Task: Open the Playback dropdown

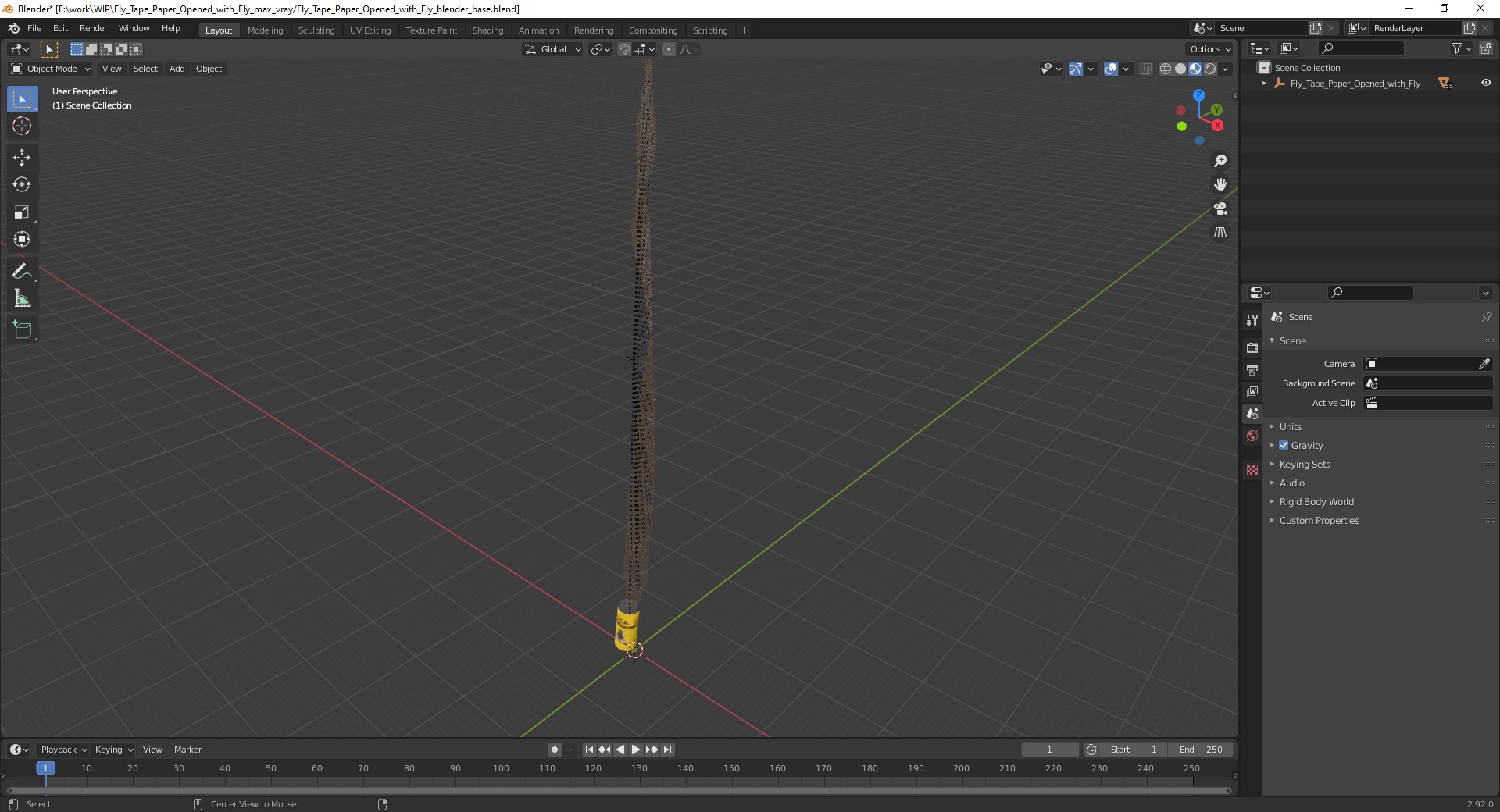Action: (63, 750)
